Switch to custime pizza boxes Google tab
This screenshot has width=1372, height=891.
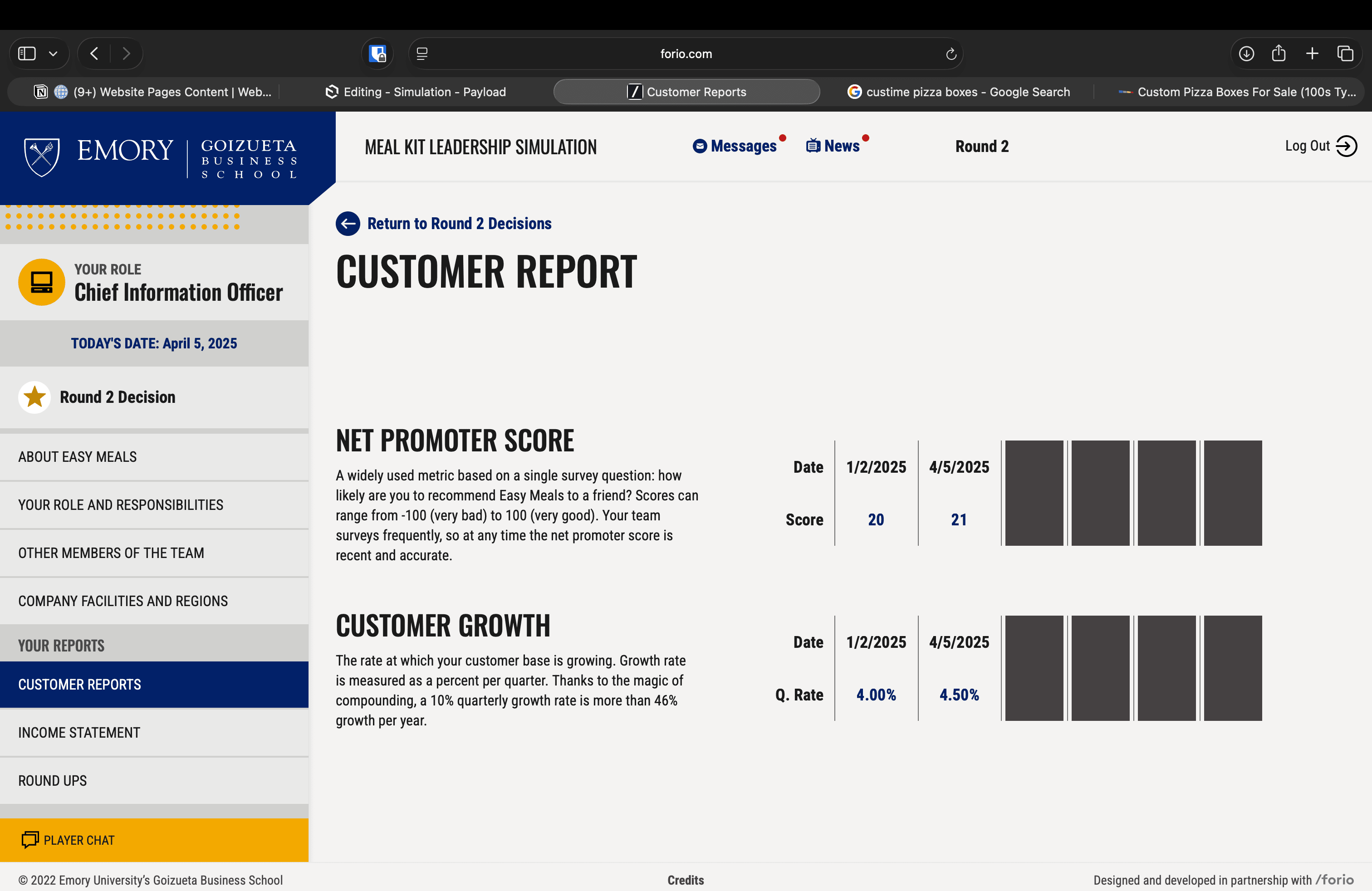(x=959, y=92)
